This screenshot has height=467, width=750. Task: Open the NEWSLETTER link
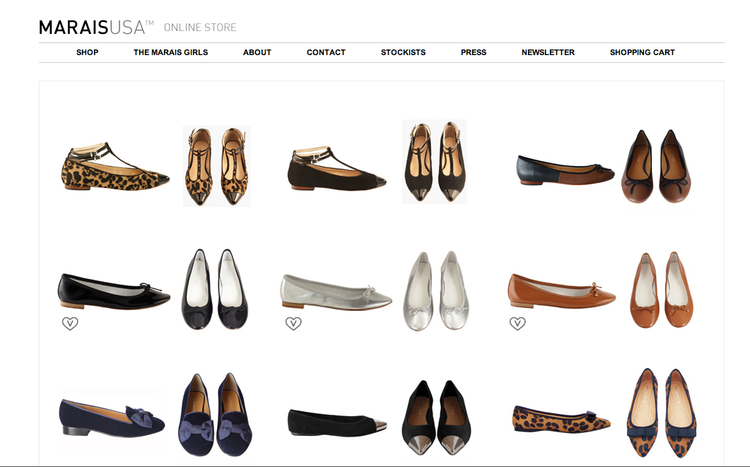click(548, 52)
